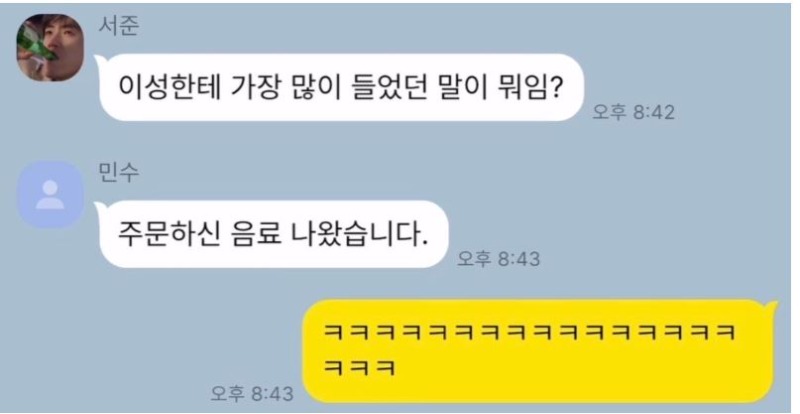The image size is (800, 414).
Task: Click the 오후 8:43 timestamp beside 민수's message
Action: point(498,259)
